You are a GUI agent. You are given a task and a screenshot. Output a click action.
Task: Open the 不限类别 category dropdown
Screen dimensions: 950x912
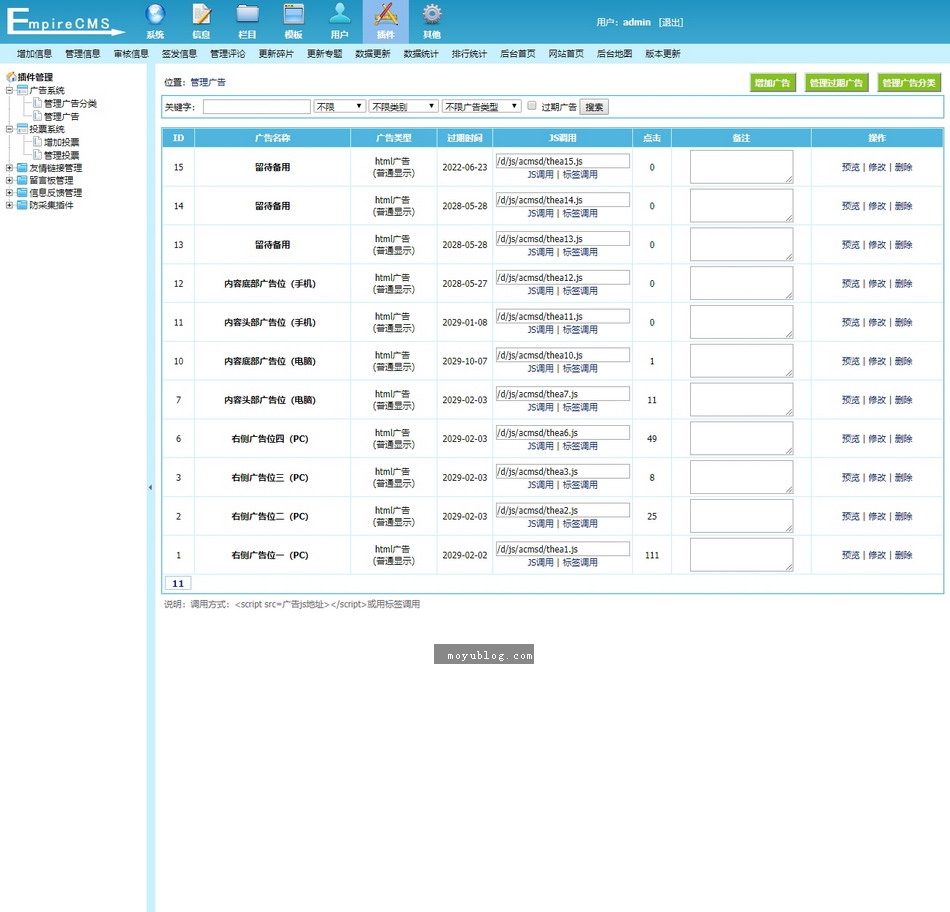point(404,107)
